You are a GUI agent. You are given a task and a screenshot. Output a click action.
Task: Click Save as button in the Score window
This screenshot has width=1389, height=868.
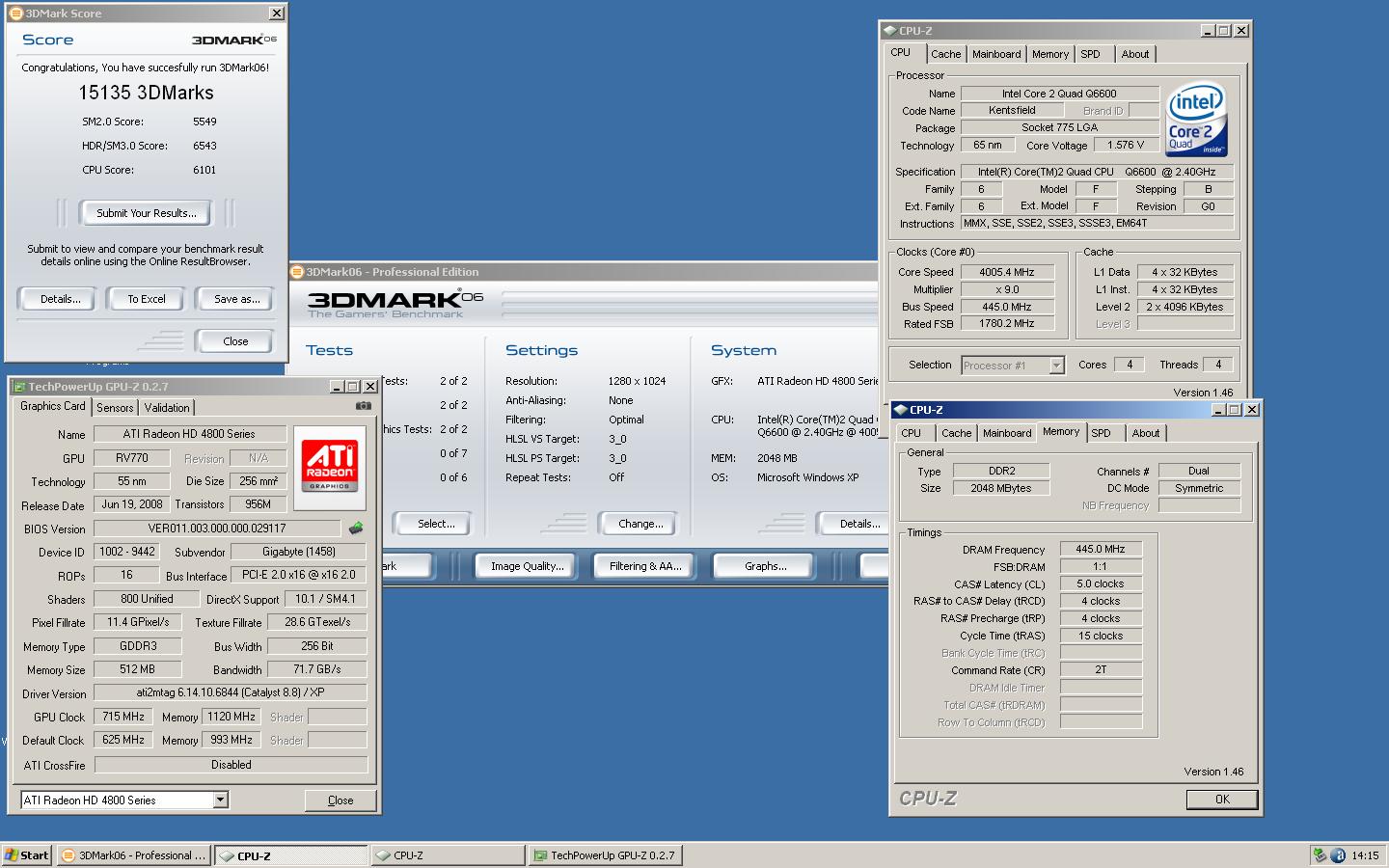(x=236, y=299)
